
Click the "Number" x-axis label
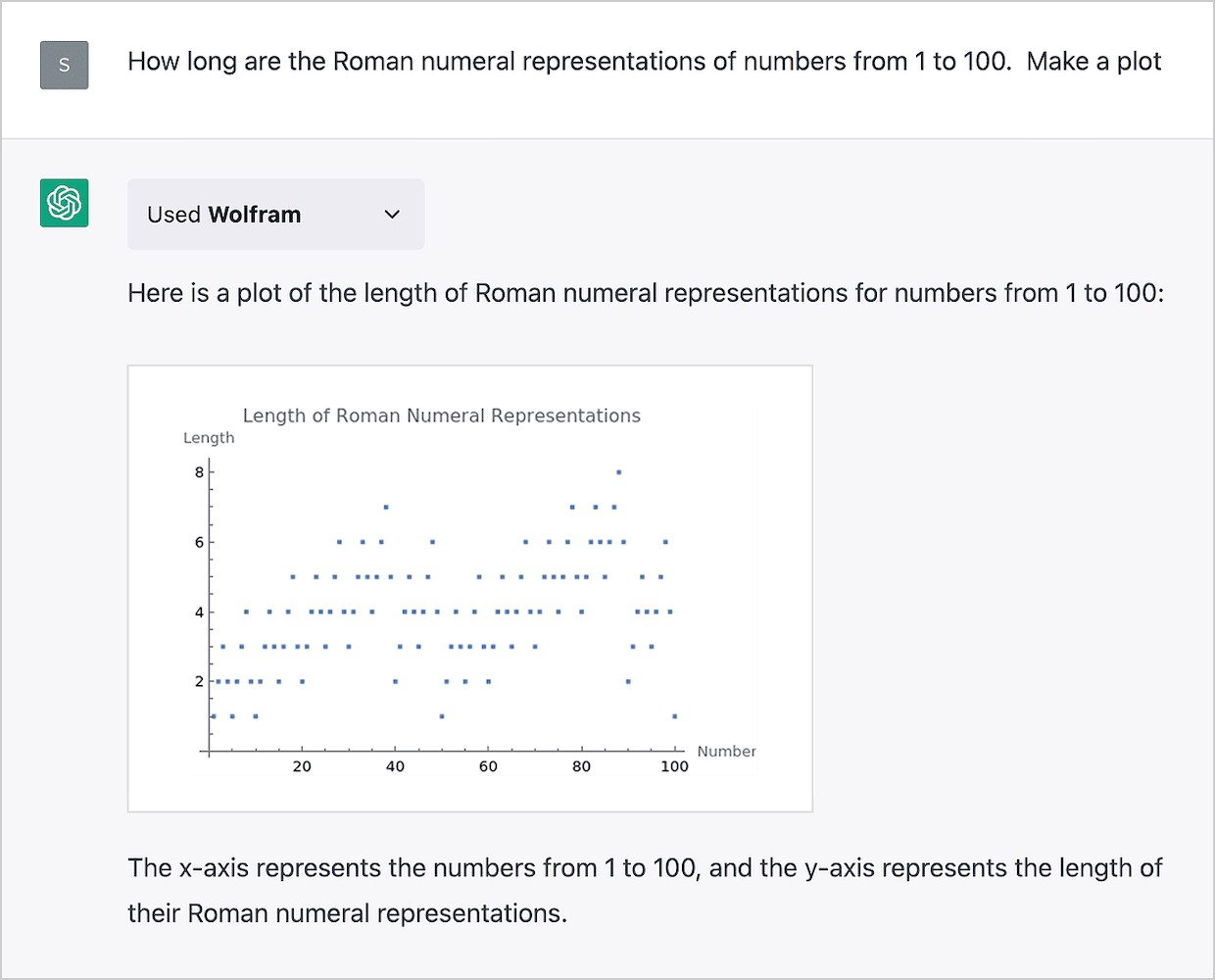click(x=726, y=752)
